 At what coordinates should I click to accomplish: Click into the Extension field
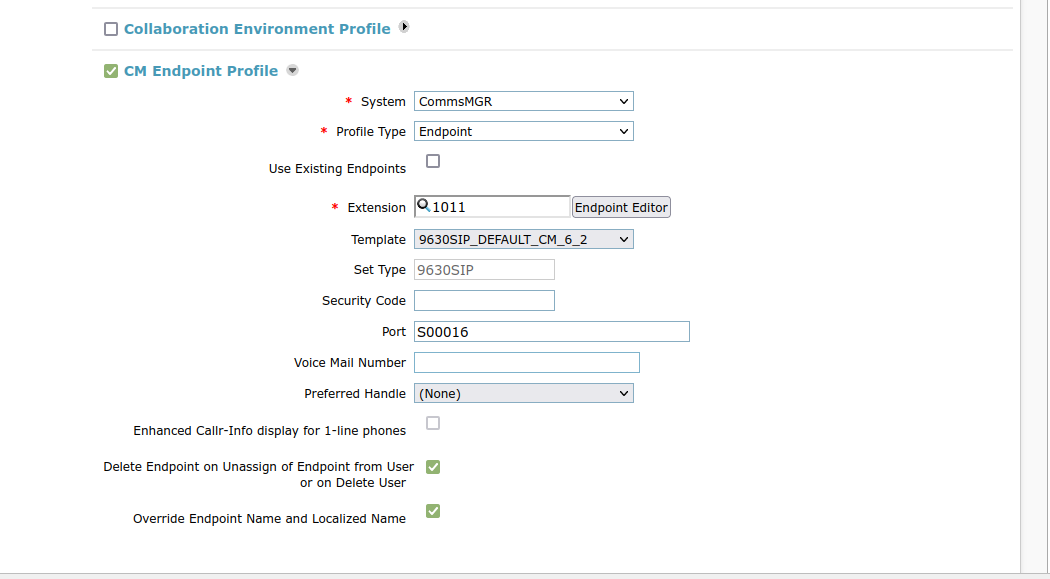[x=500, y=207]
